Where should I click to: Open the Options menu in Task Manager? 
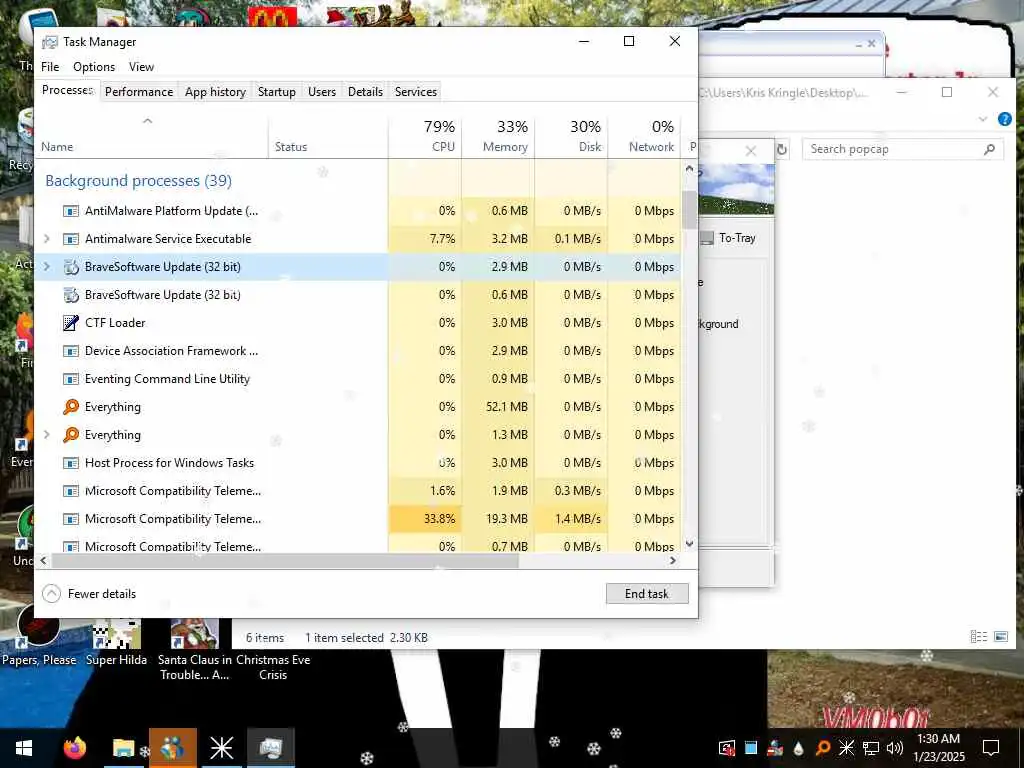[94, 67]
